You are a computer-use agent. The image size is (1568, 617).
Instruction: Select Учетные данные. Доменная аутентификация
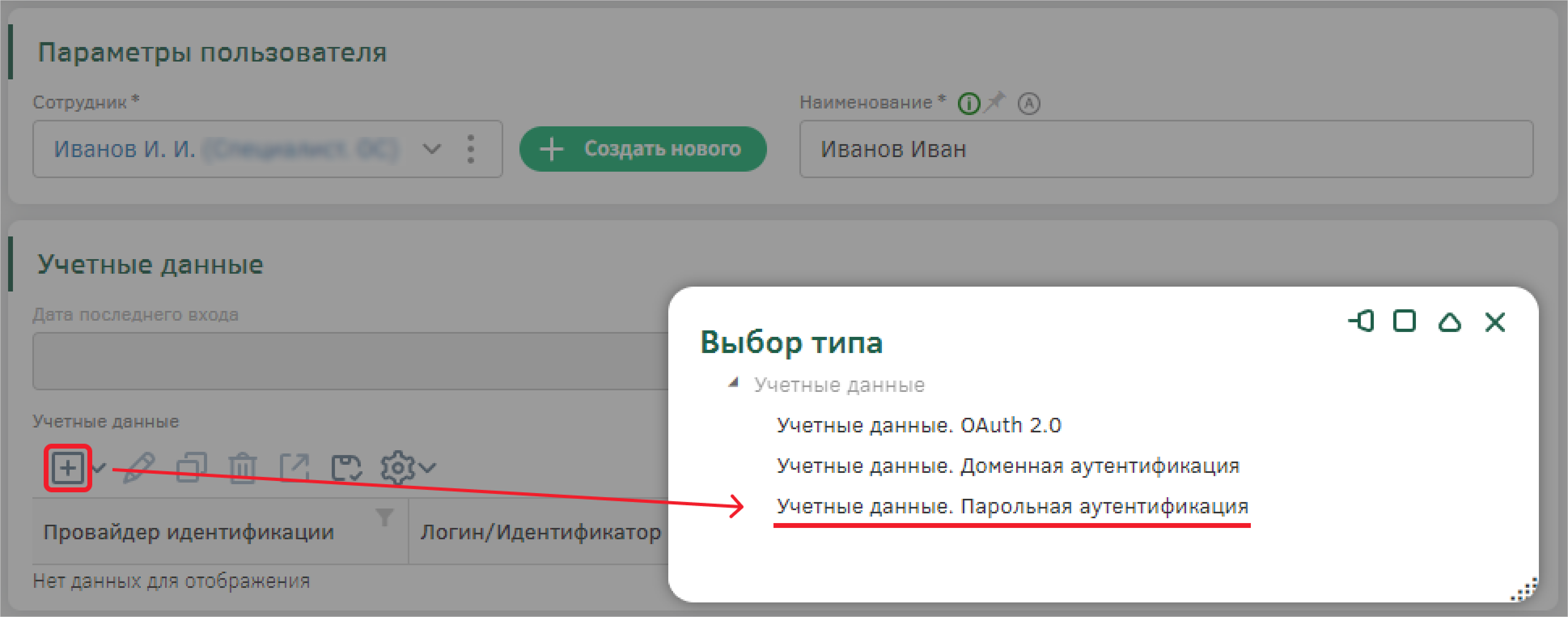pyautogui.click(x=1008, y=465)
